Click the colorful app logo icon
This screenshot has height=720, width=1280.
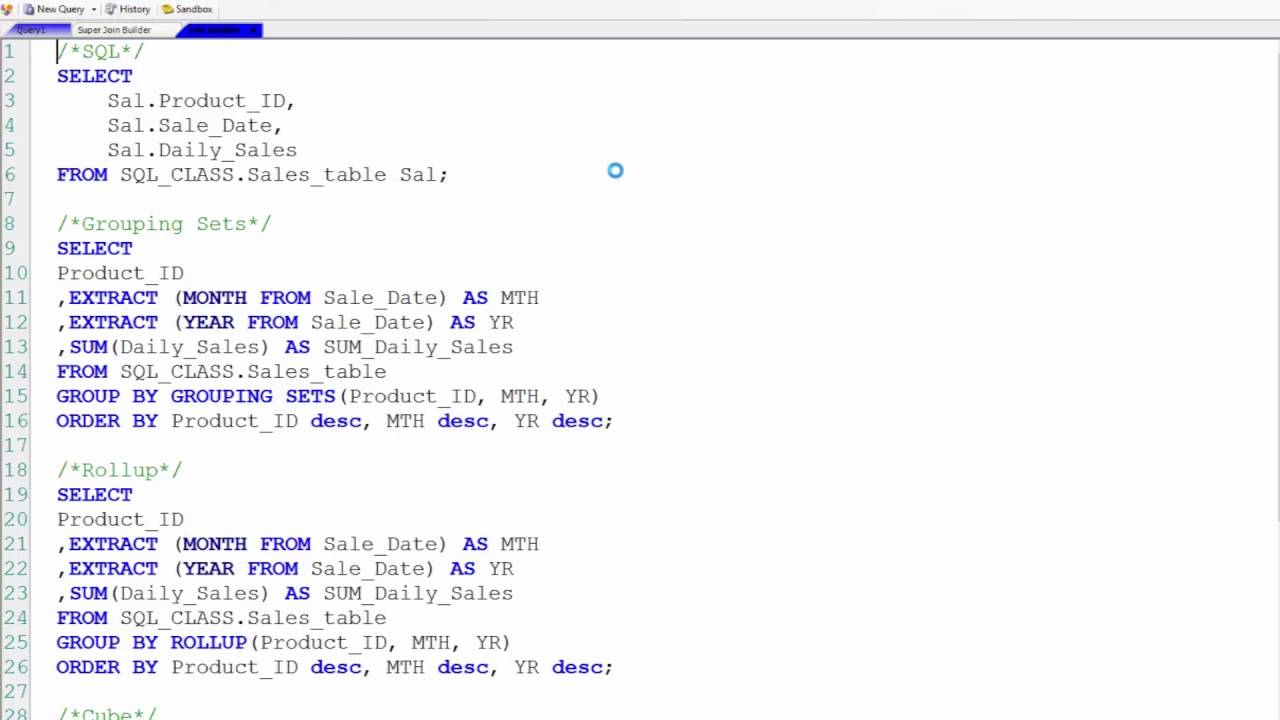point(7,9)
